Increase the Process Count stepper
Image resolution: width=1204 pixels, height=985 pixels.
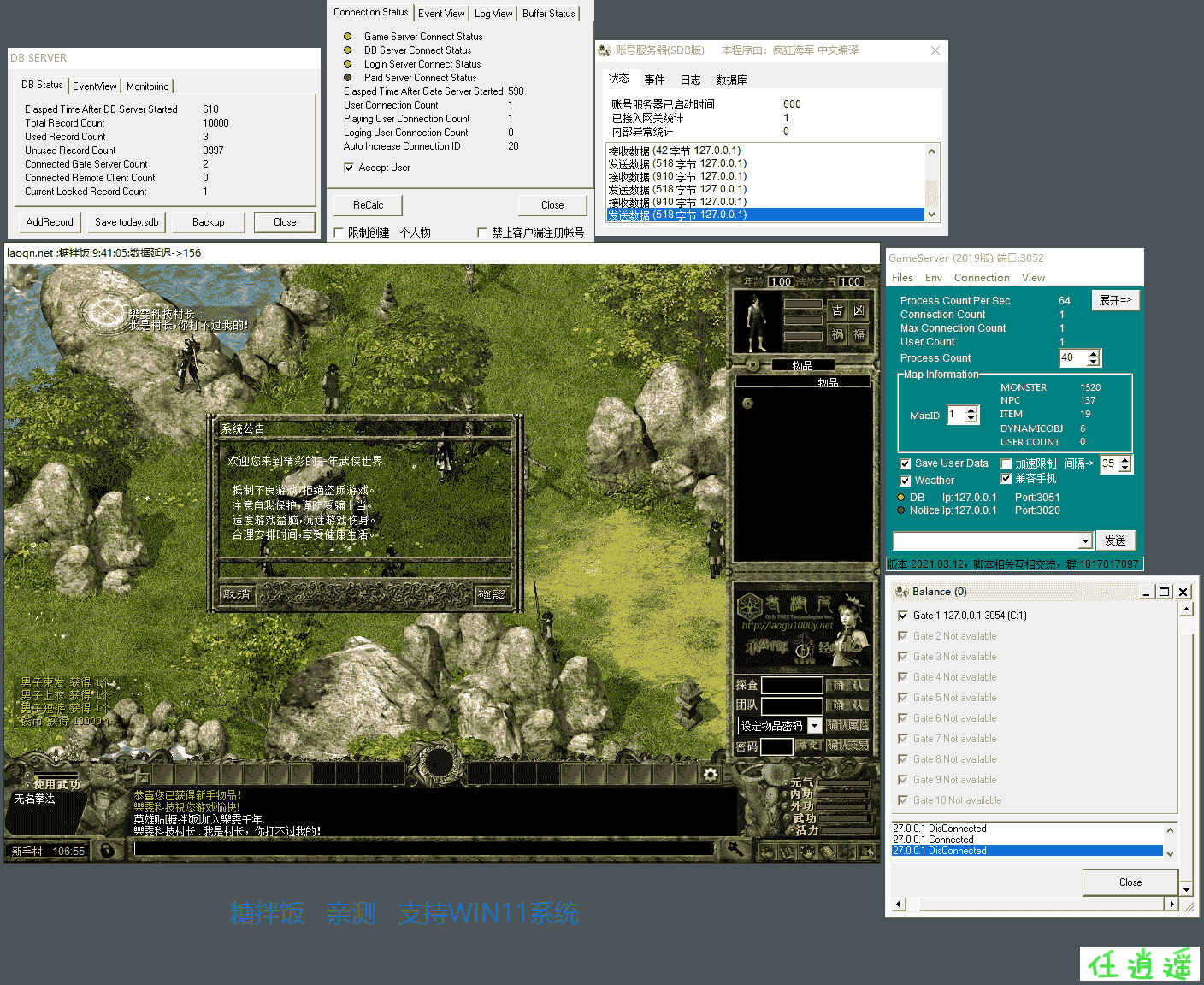(x=1093, y=354)
